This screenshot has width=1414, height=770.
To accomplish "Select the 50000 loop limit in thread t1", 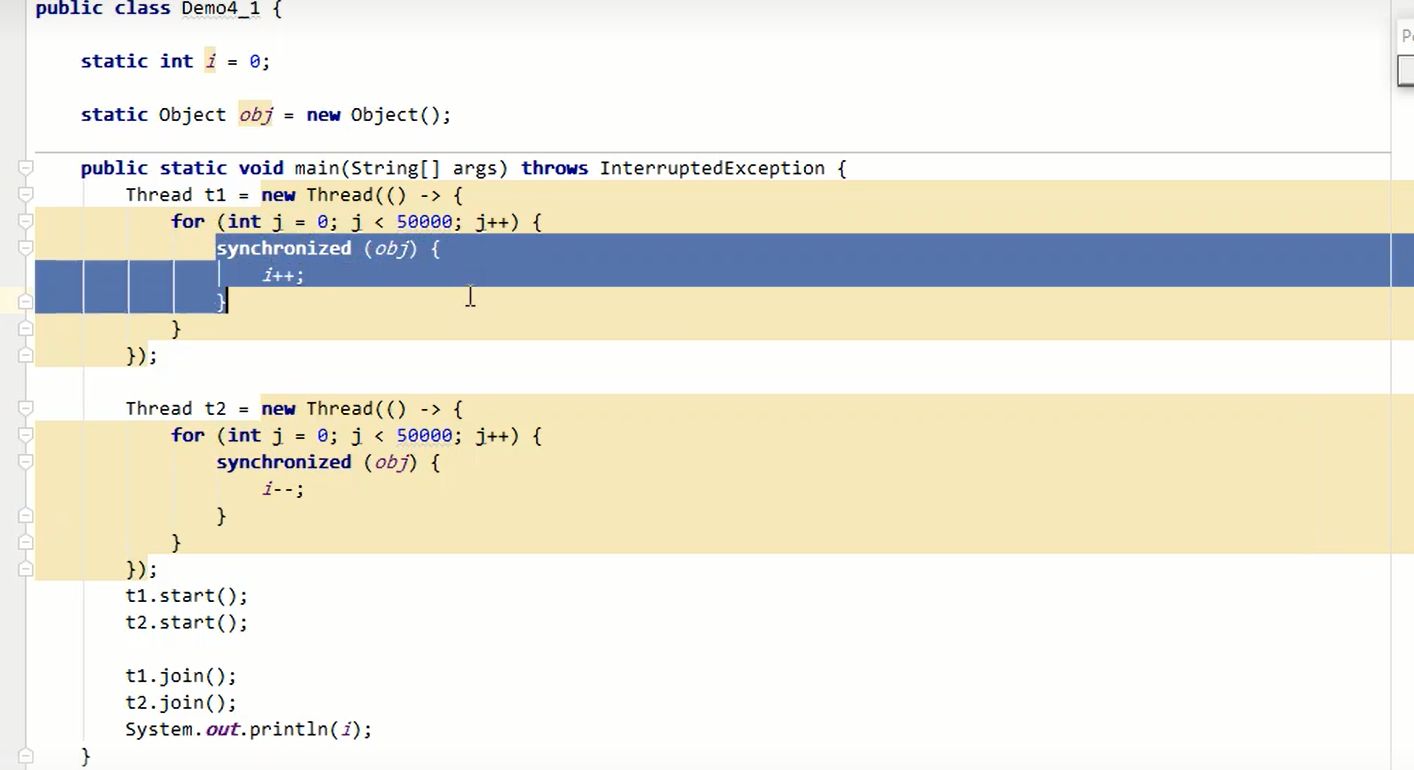I will [x=424, y=221].
